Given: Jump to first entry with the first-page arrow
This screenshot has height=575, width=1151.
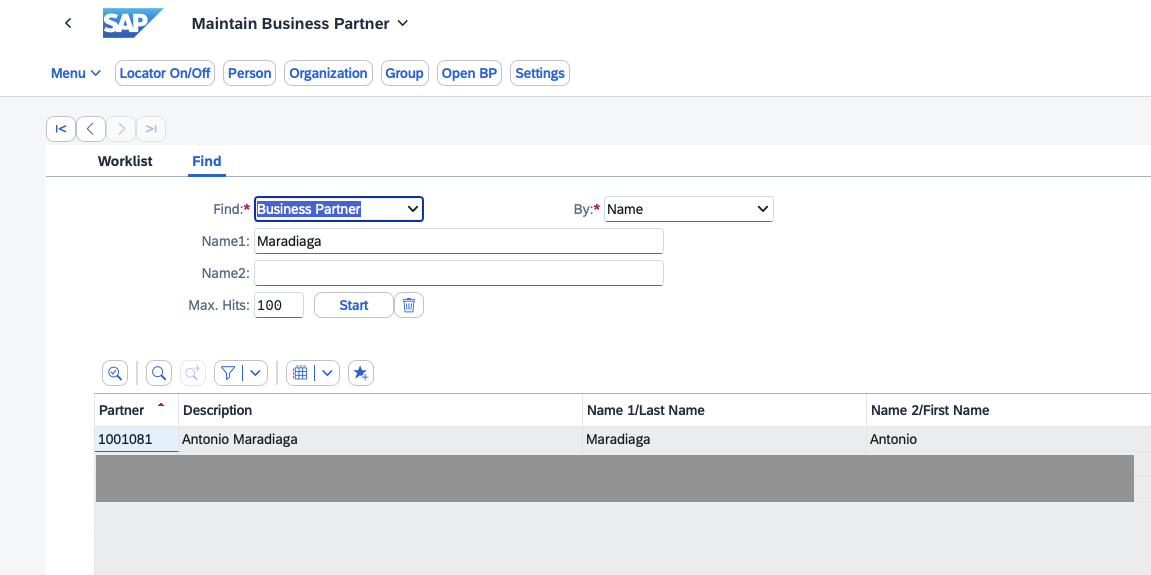Looking at the screenshot, I should tap(60, 129).
